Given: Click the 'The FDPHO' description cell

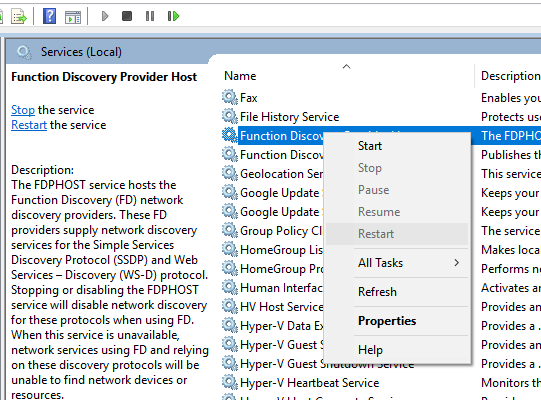Looking at the screenshot, I should tap(511, 136).
